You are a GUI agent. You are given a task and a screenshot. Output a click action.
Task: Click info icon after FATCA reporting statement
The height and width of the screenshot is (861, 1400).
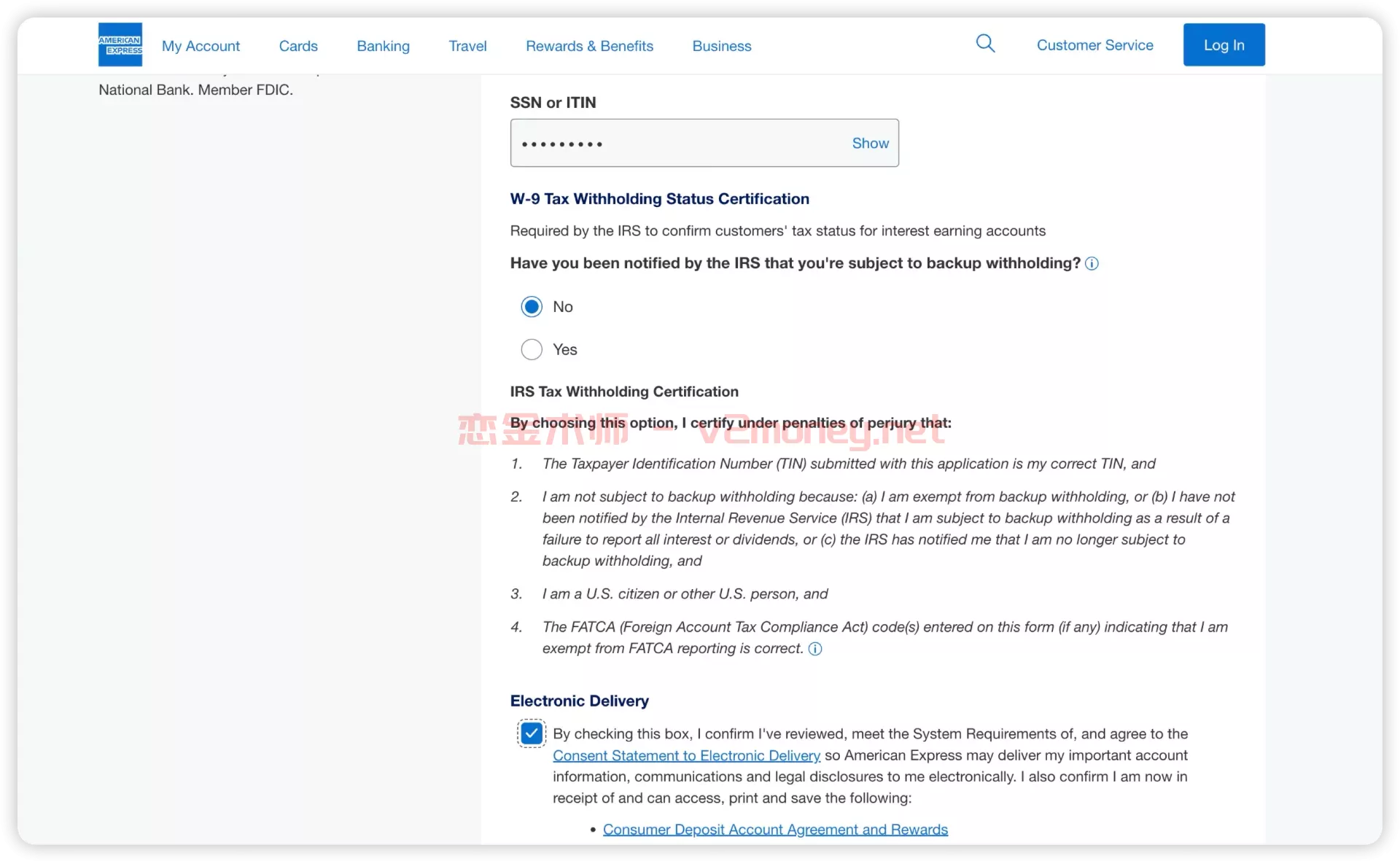point(815,649)
